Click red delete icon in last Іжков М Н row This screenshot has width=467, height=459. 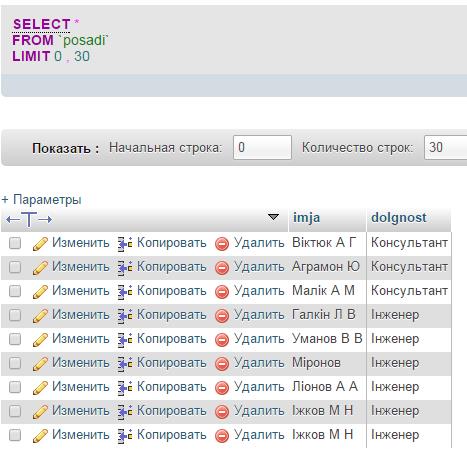pyautogui.click(x=222, y=436)
